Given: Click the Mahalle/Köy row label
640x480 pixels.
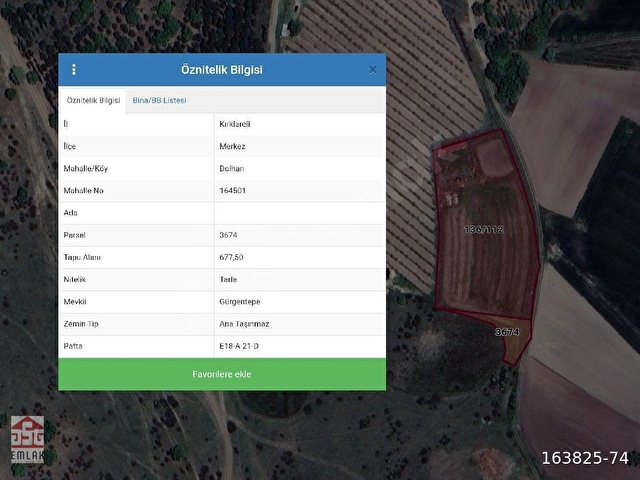Looking at the screenshot, I should point(86,169).
